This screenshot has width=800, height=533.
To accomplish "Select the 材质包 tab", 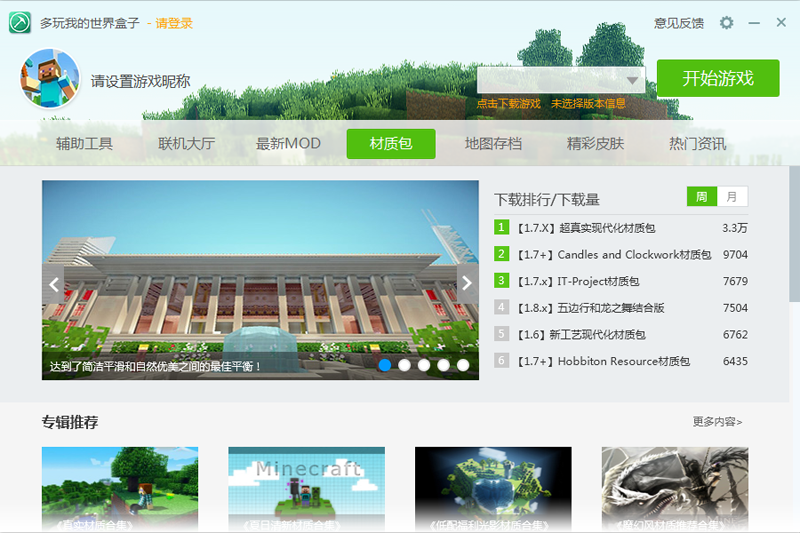I will [391, 143].
